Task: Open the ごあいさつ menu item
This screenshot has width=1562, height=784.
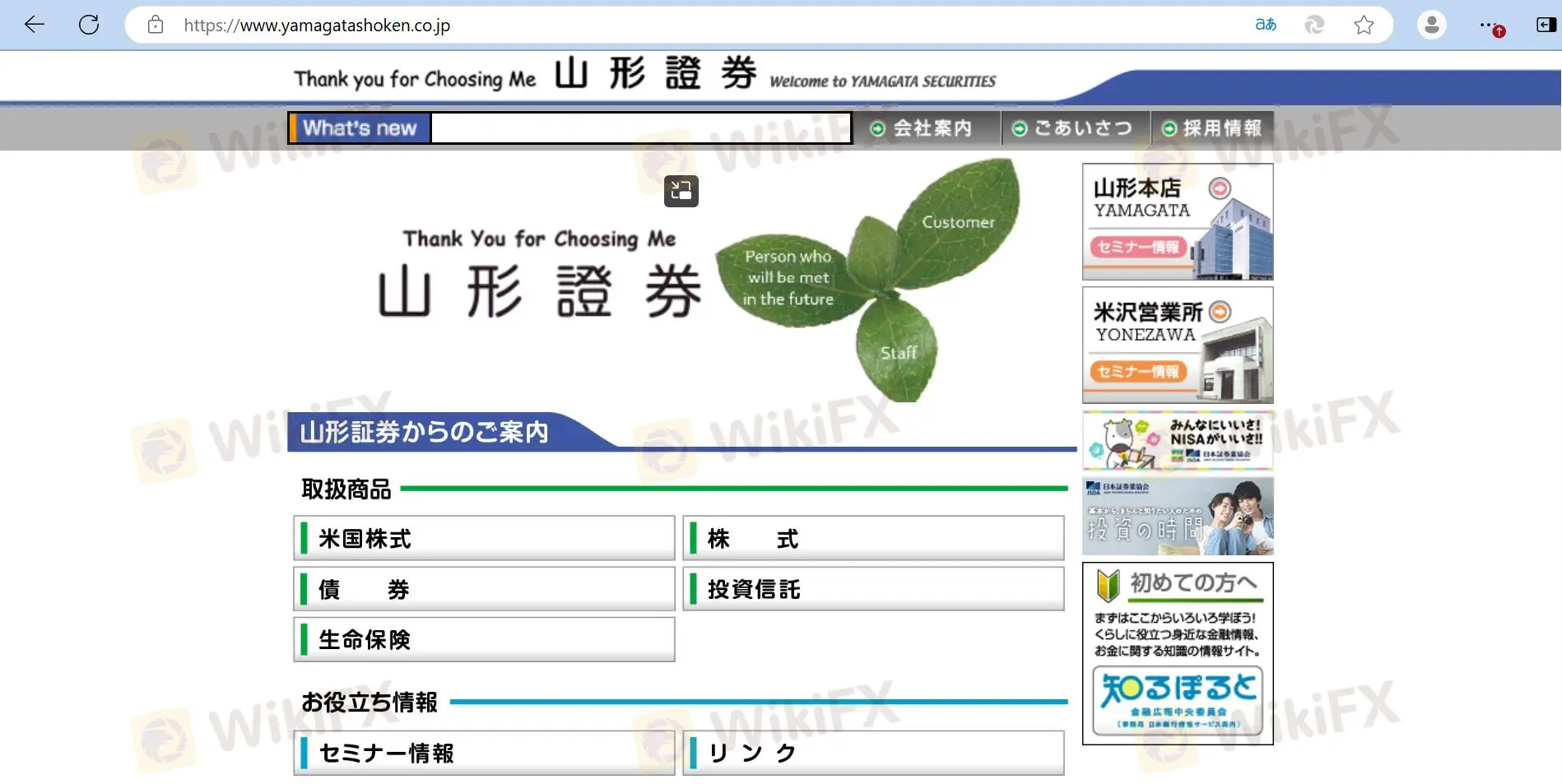Action: [x=1074, y=128]
